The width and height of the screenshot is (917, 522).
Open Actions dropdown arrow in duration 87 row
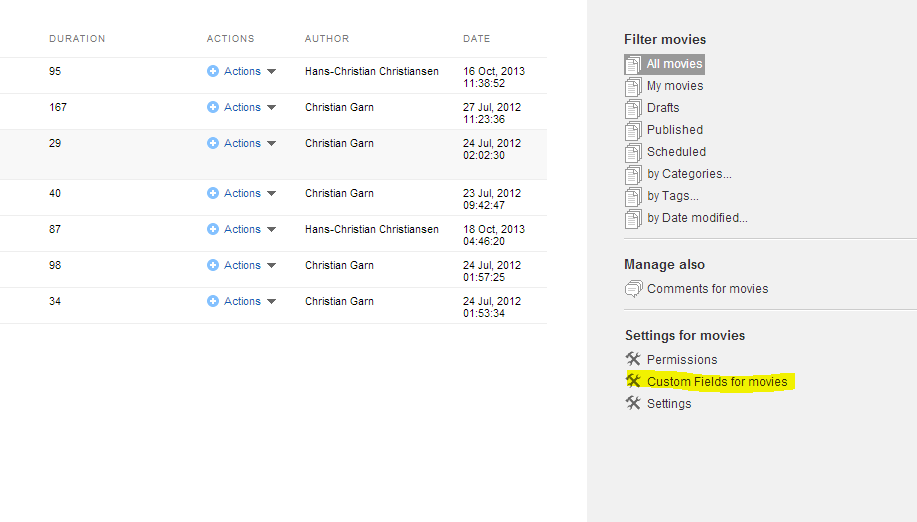pyautogui.click(x=271, y=230)
